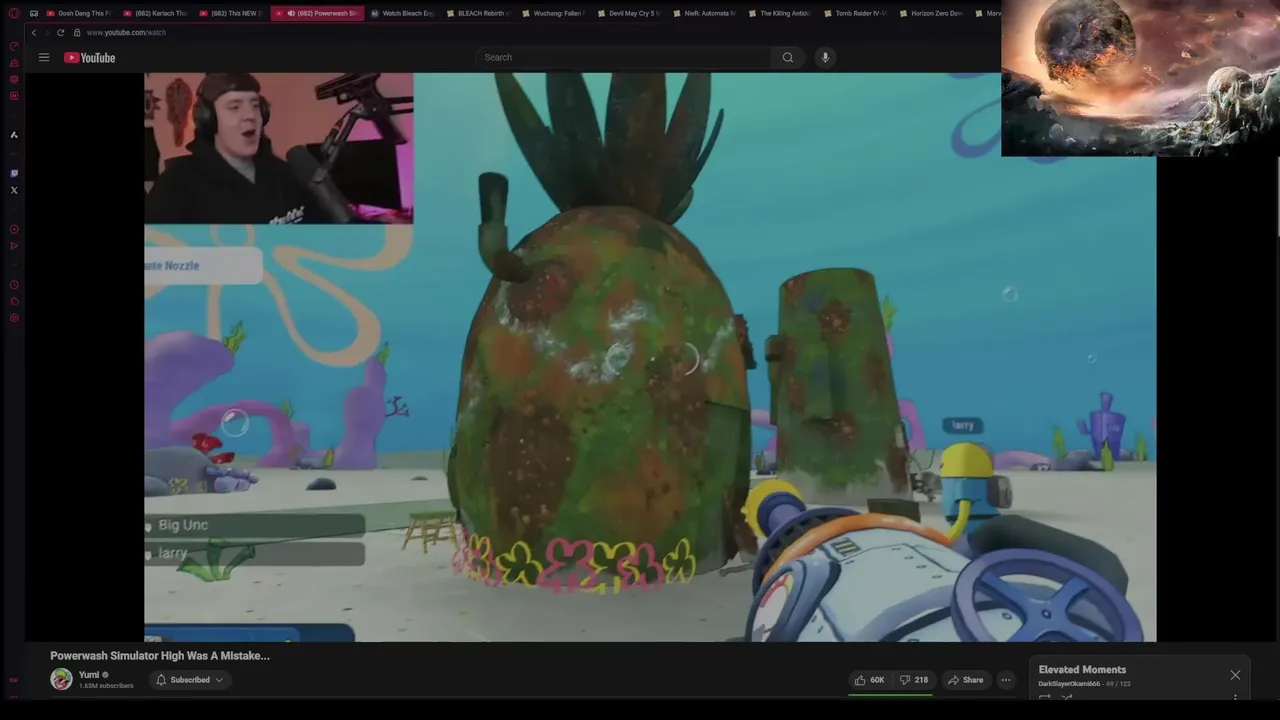
Task: Open sidebar settings gear
Action: [x=14, y=318]
